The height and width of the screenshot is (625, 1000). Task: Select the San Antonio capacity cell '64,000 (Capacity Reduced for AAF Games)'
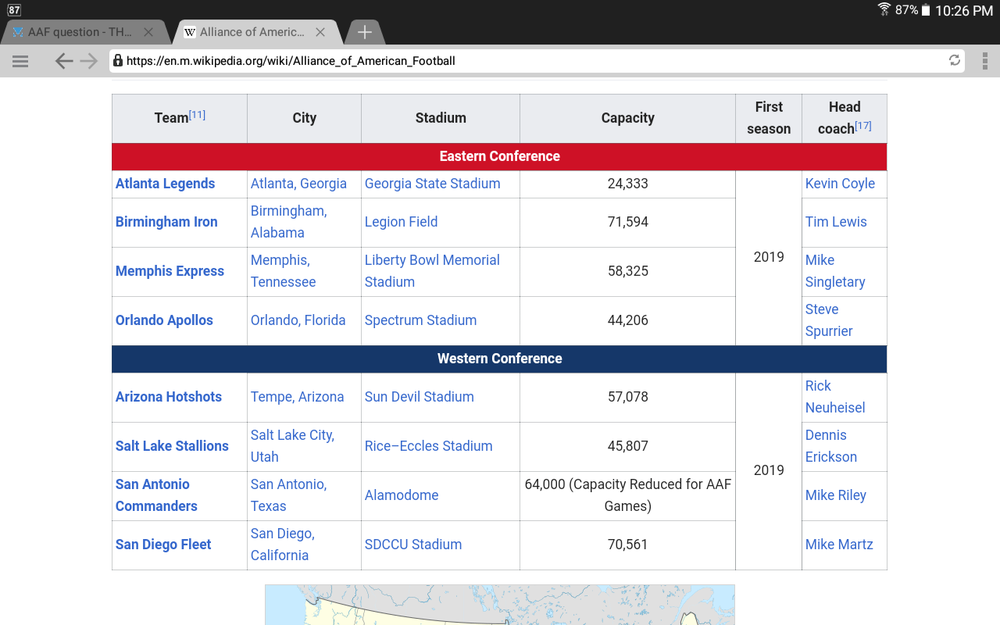[x=628, y=496]
